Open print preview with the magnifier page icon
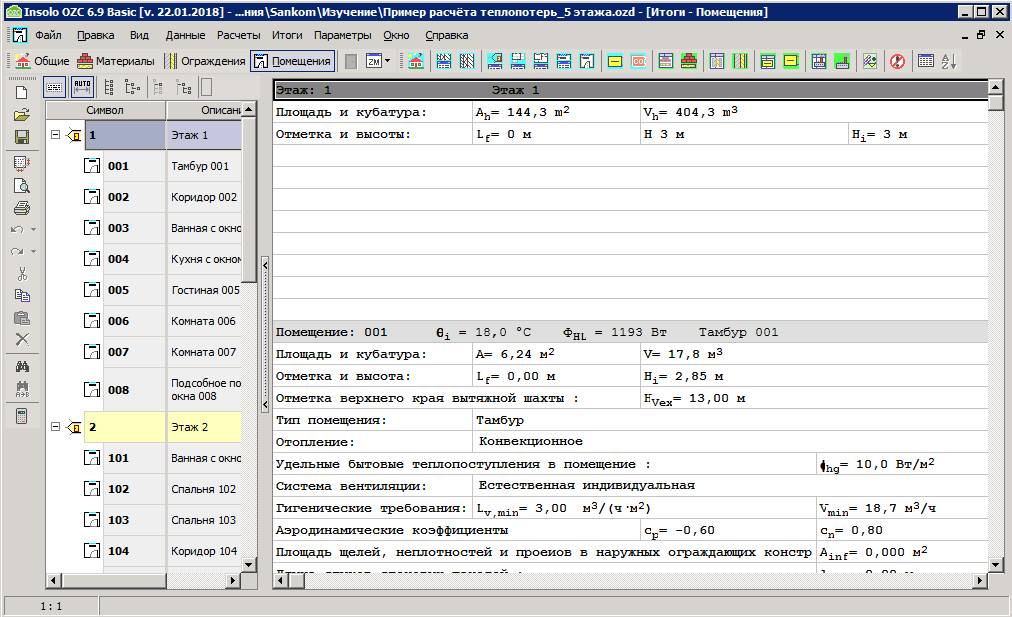 [x=21, y=186]
